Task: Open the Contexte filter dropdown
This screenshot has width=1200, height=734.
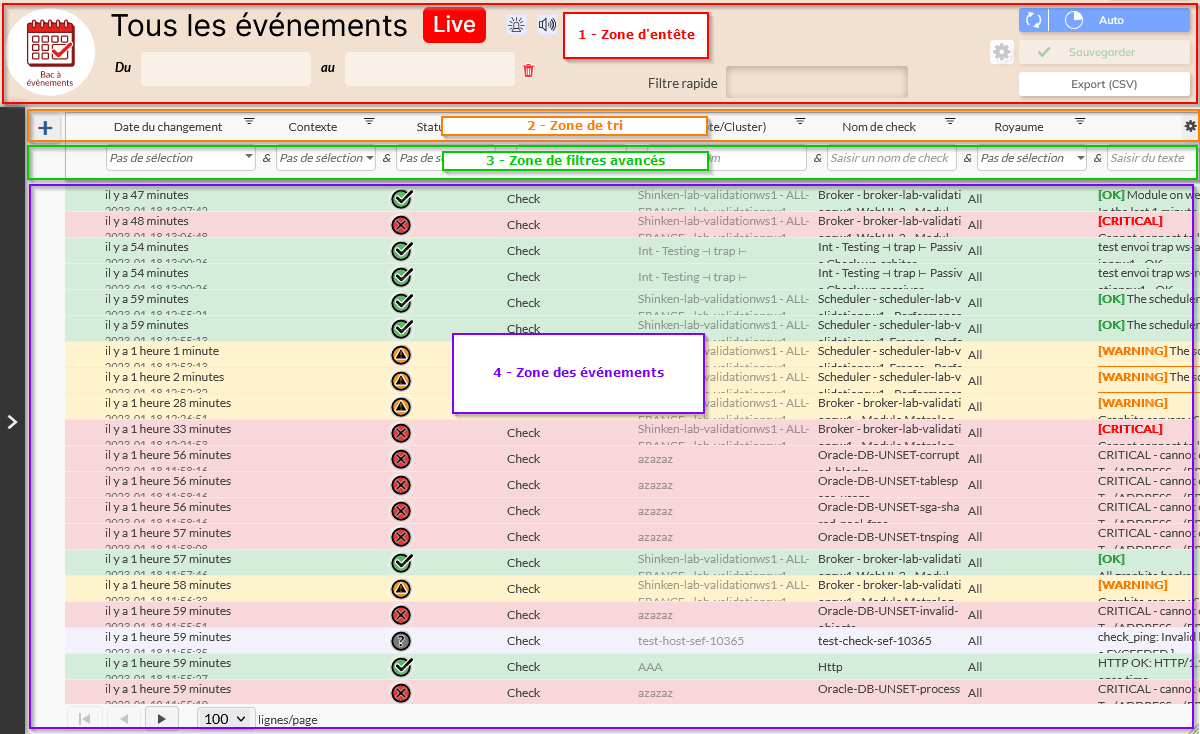Action: pos(326,158)
